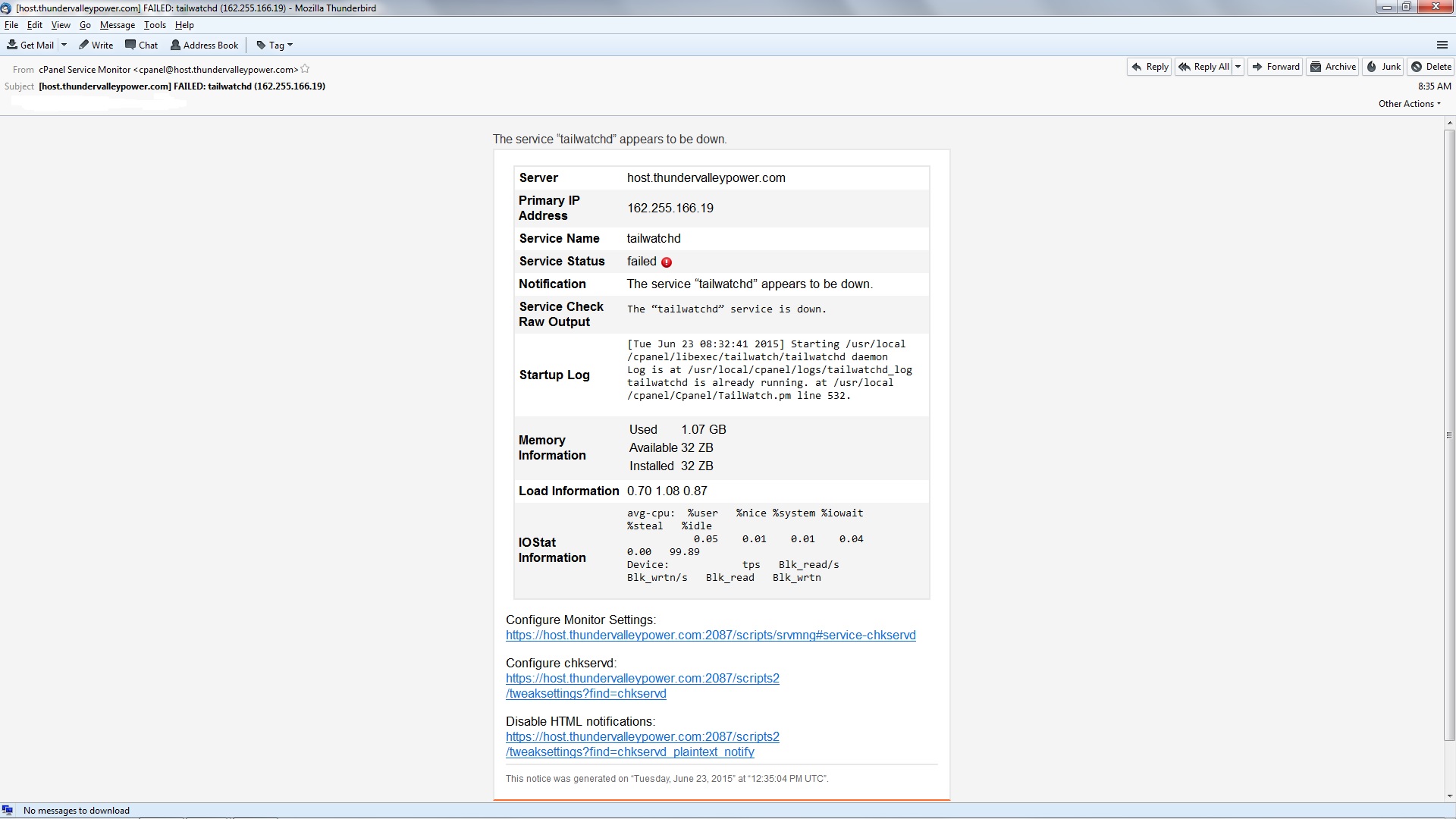Open the Other Actions dropdown

point(1409,104)
